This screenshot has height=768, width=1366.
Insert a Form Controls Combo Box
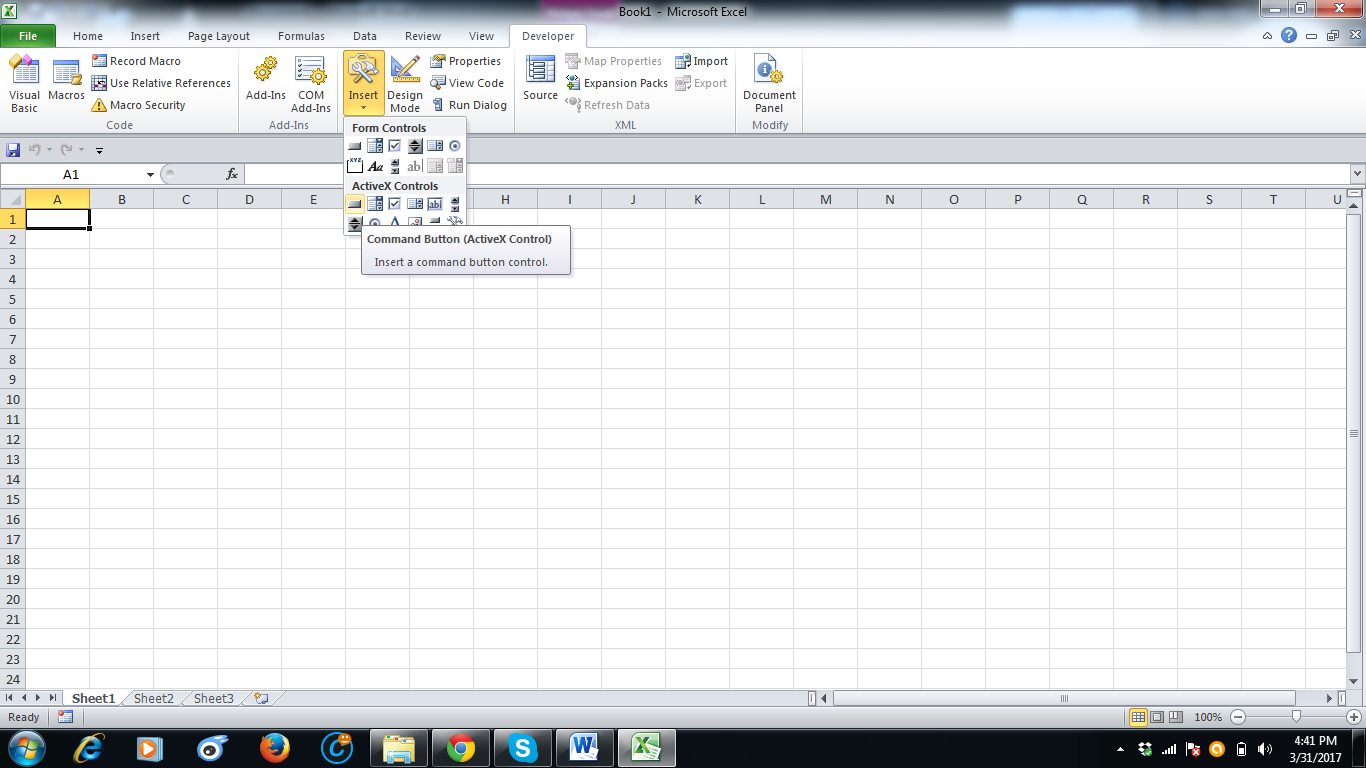coord(375,146)
